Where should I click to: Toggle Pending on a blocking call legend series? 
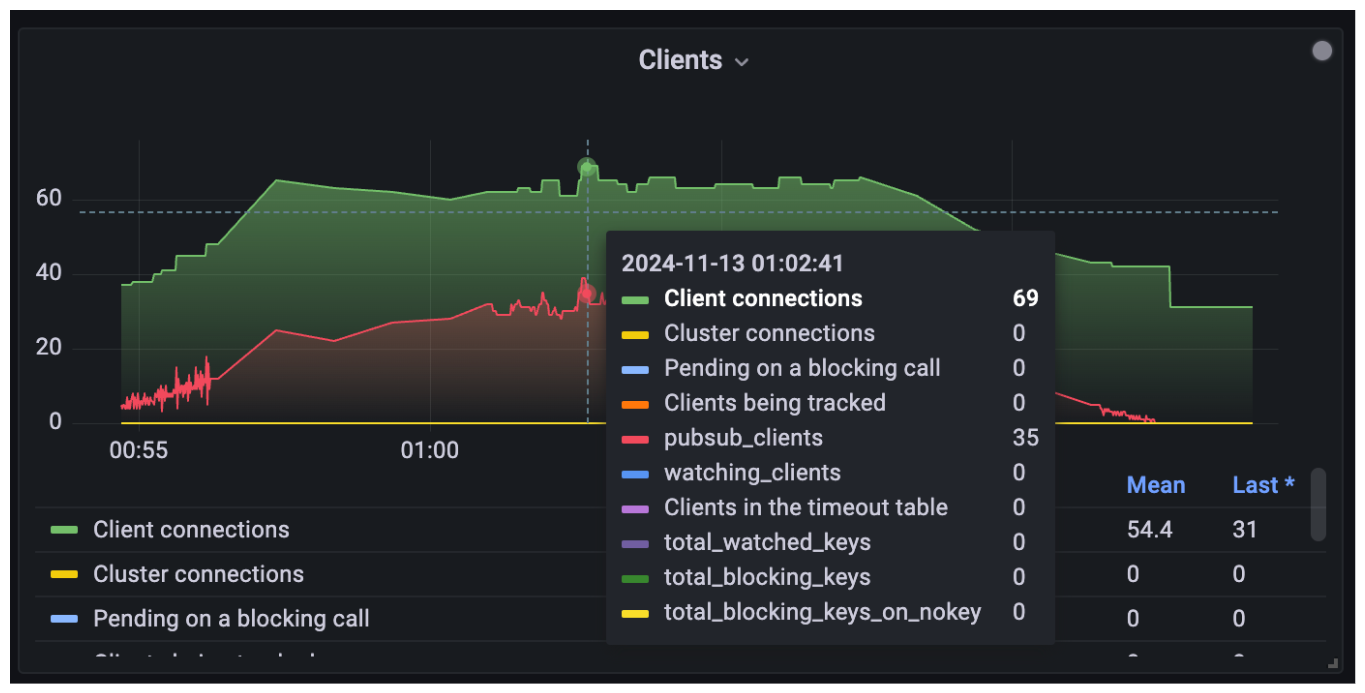click(x=231, y=619)
